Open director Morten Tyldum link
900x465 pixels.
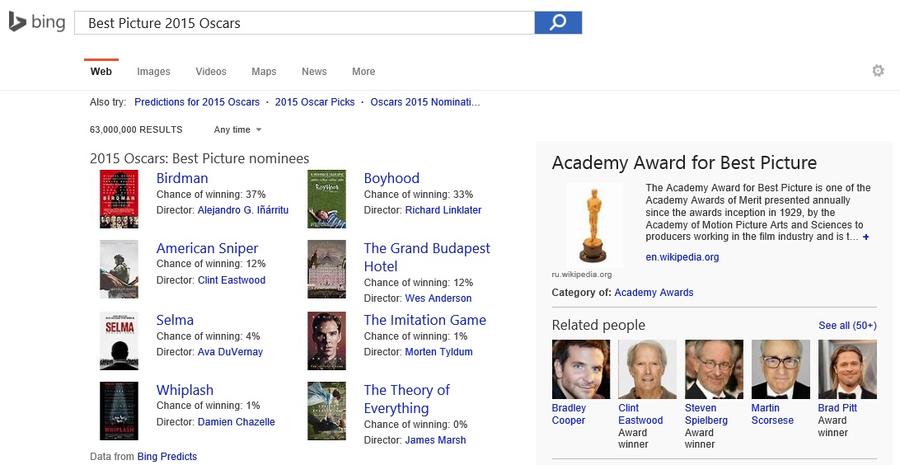pos(439,352)
